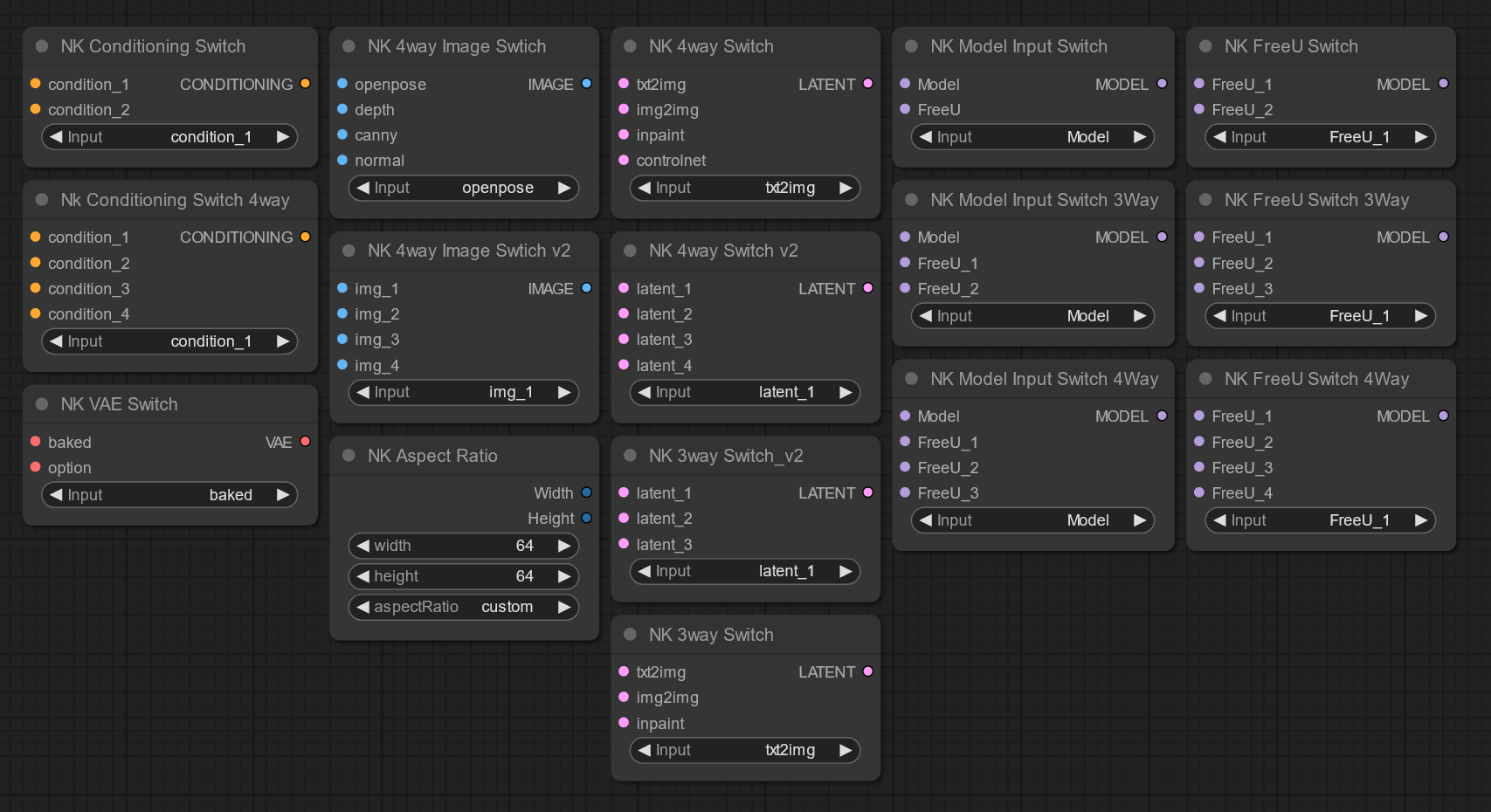This screenshot has height=812, width=1491.
Task: Click the red VAE output port
Action: point(306,442)
